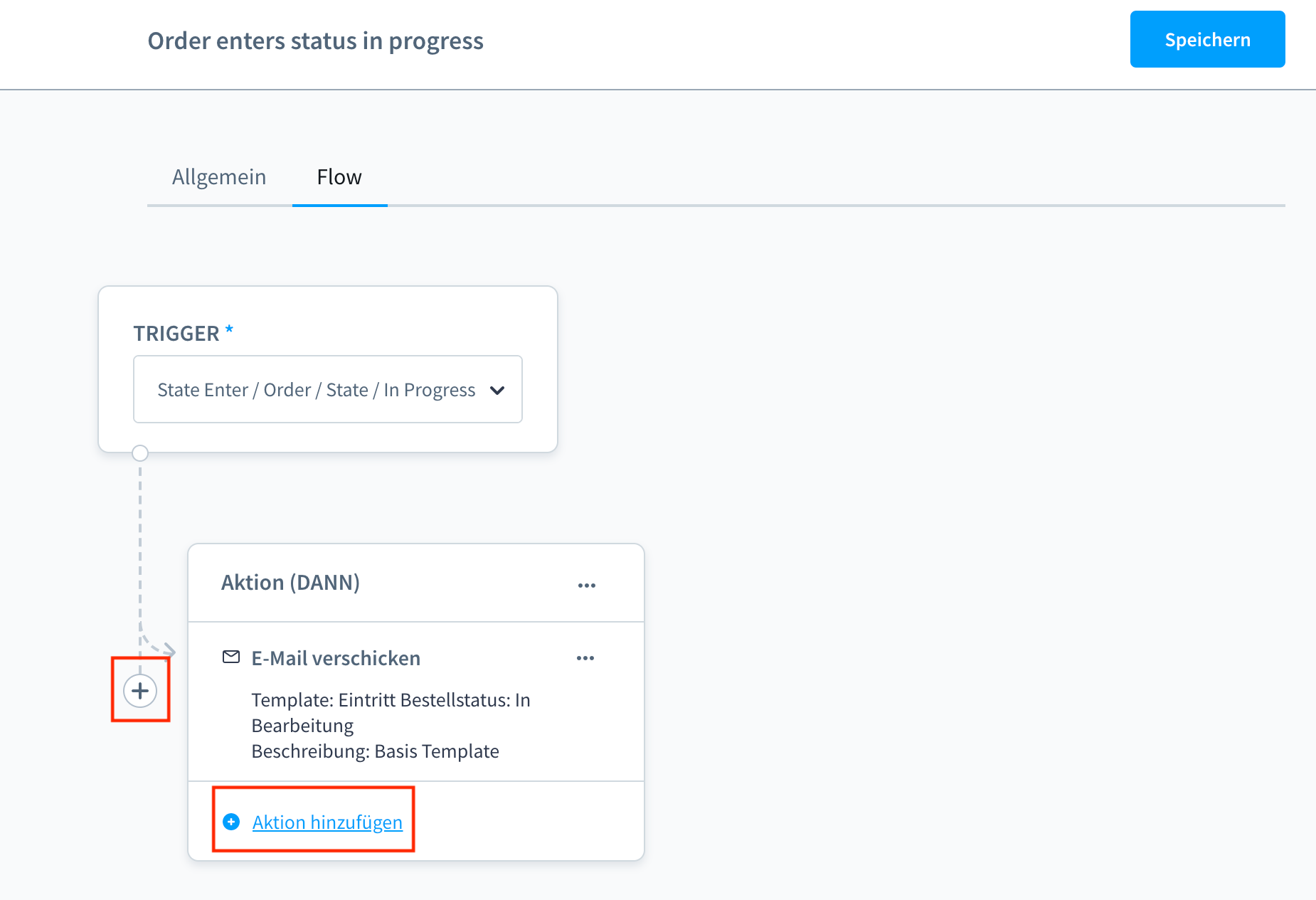Click the E-Mail verschicken label

tap(336, 658)
